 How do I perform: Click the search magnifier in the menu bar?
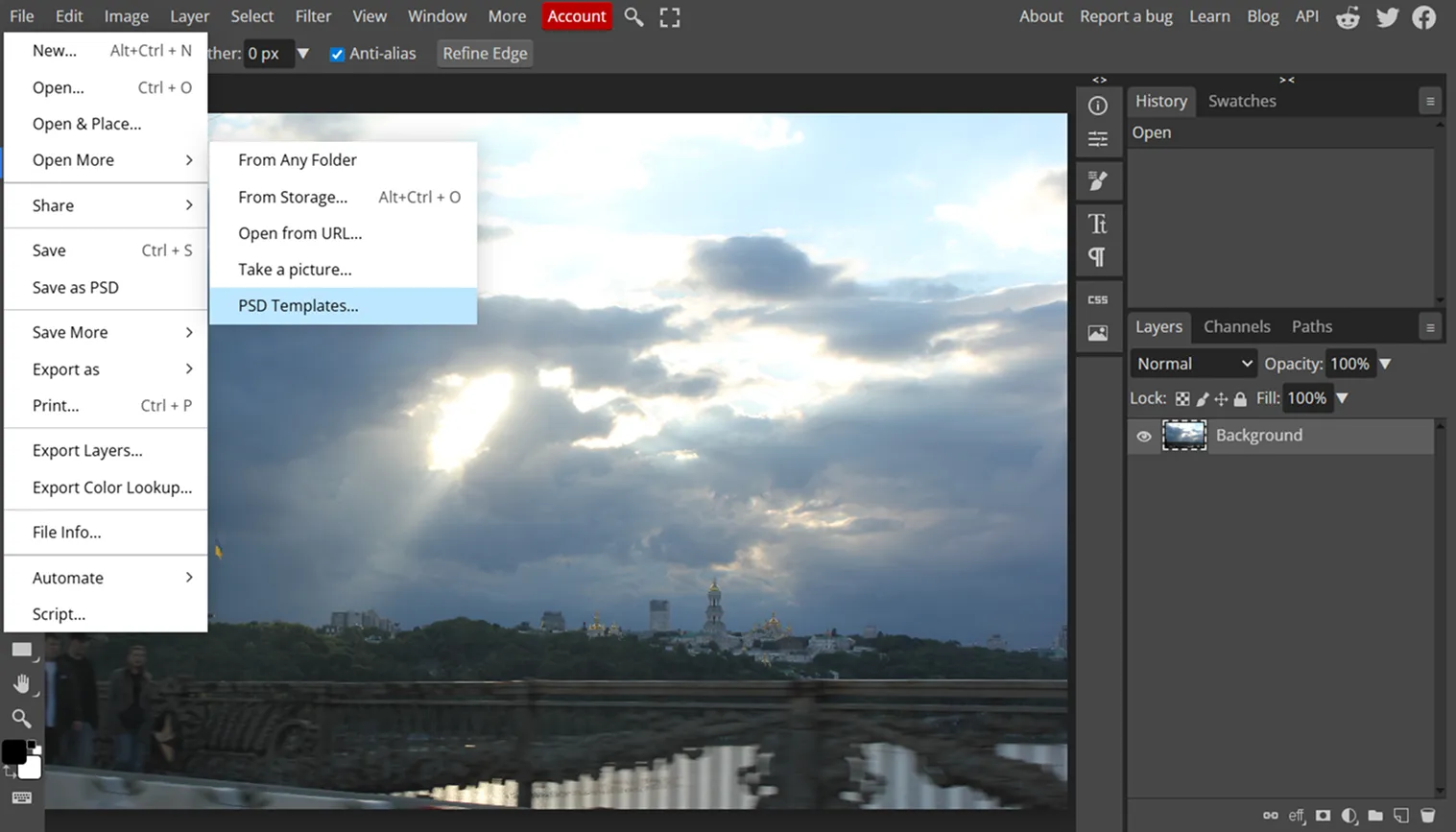point(633,16)
